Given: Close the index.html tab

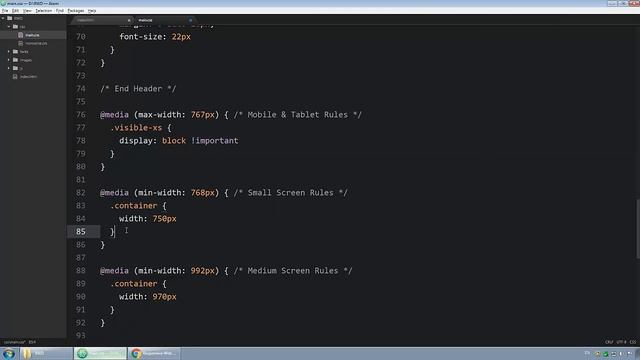Looking at the screenshot, I should click(129, 20).
